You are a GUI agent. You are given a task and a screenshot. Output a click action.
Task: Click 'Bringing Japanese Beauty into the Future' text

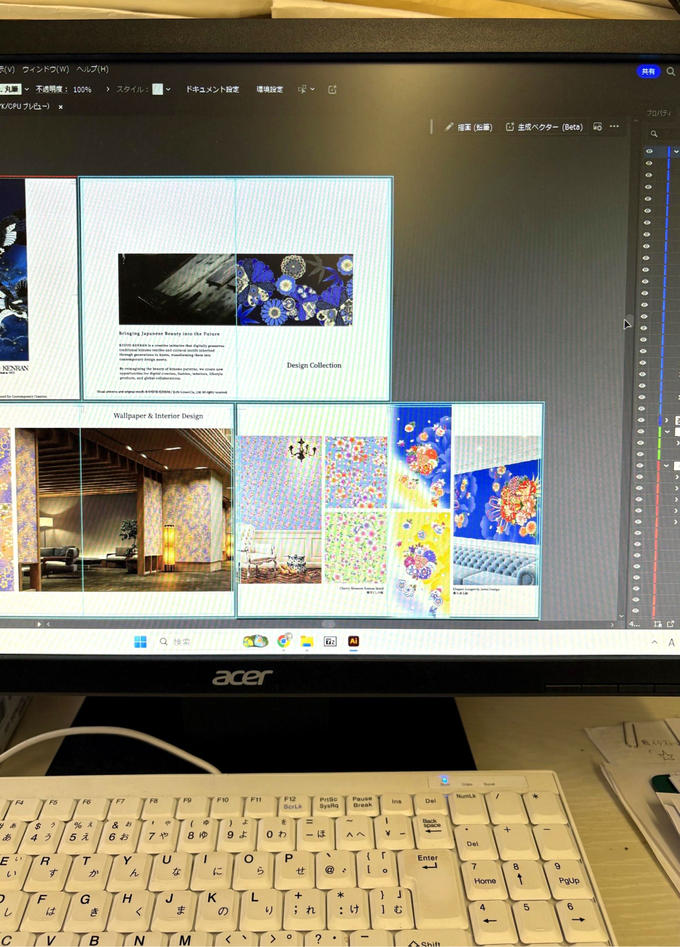coord(170,333)
